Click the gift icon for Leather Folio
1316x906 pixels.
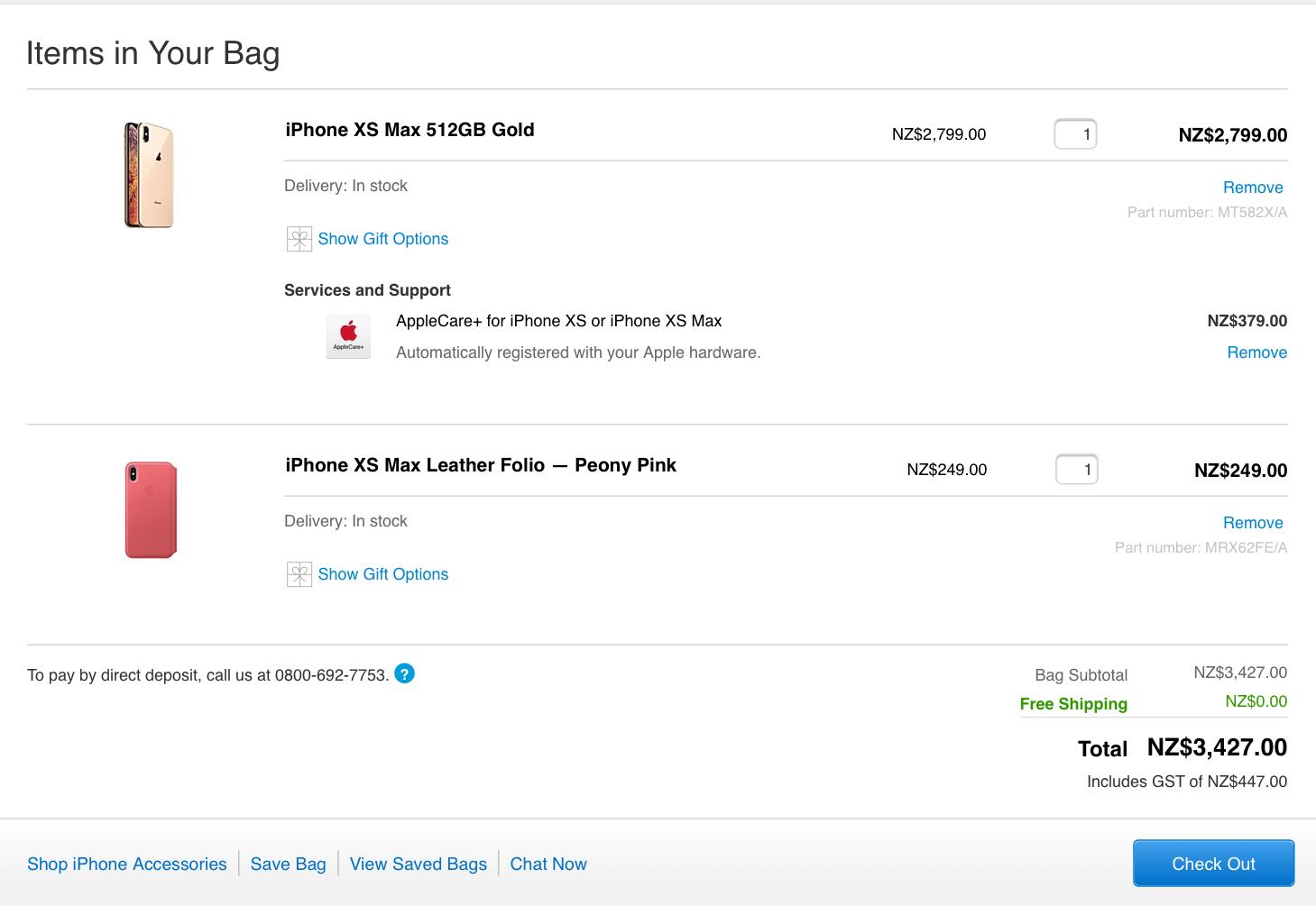pyautogui.click(x=299, y=574)
